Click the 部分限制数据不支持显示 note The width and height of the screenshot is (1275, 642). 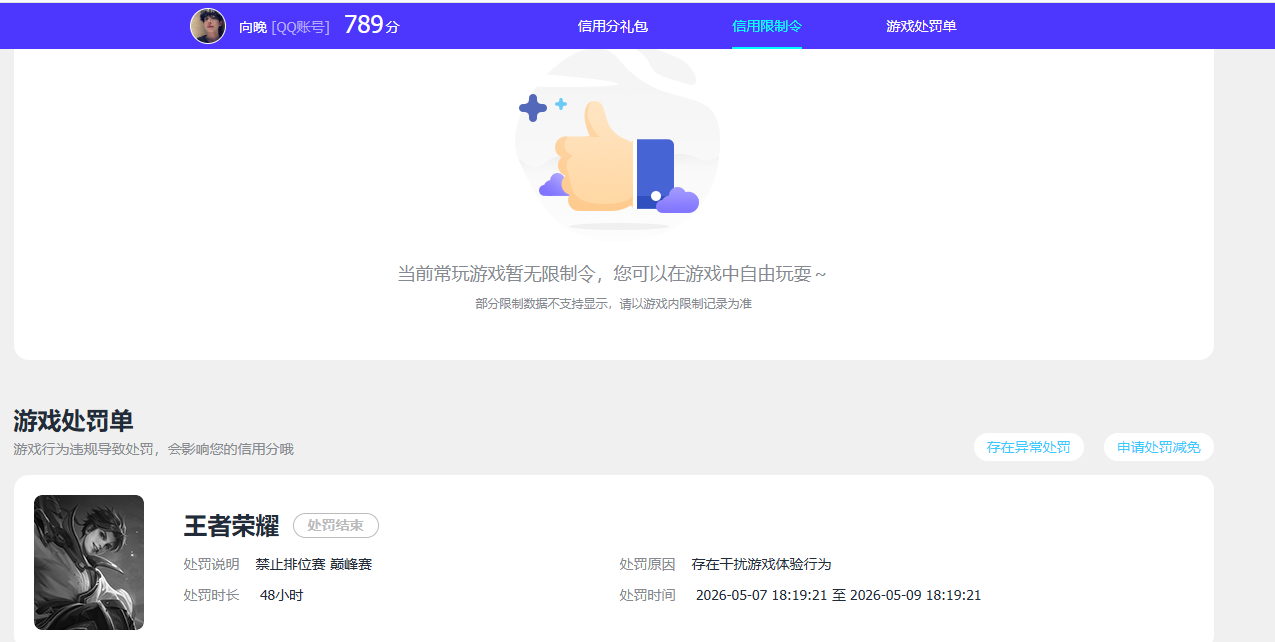coord(613,303)
